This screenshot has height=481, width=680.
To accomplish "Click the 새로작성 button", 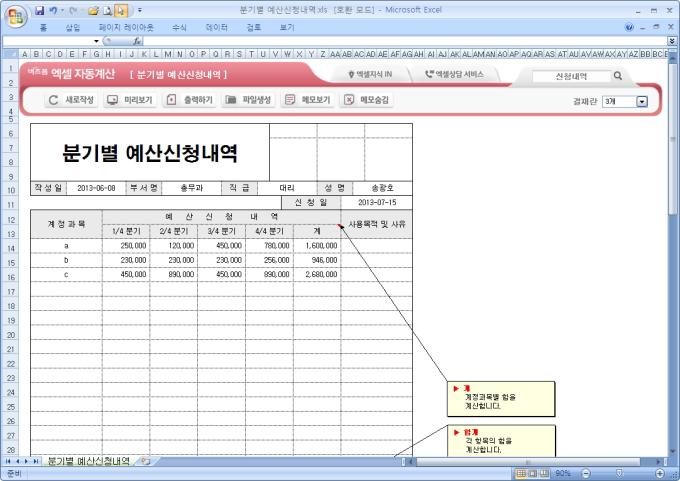I will (x=71, y=100).
